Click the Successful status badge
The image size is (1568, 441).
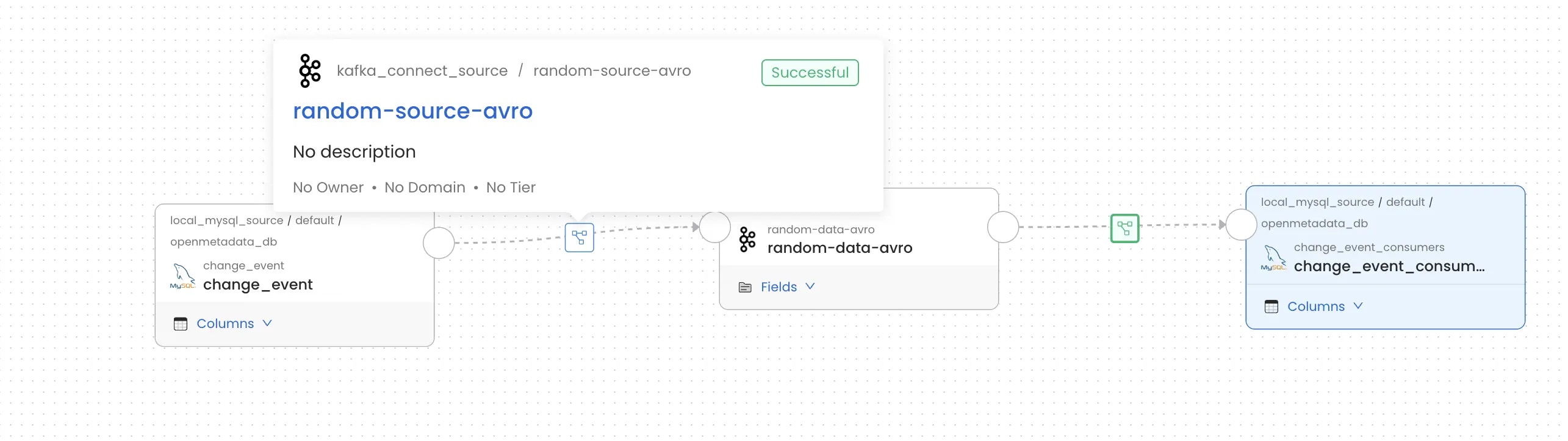tap(810, 72)
